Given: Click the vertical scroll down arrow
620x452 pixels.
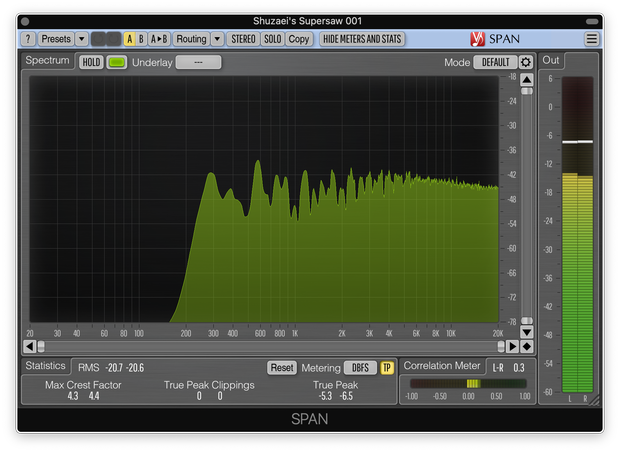Looking at the screenshot, I should (526, 332).
